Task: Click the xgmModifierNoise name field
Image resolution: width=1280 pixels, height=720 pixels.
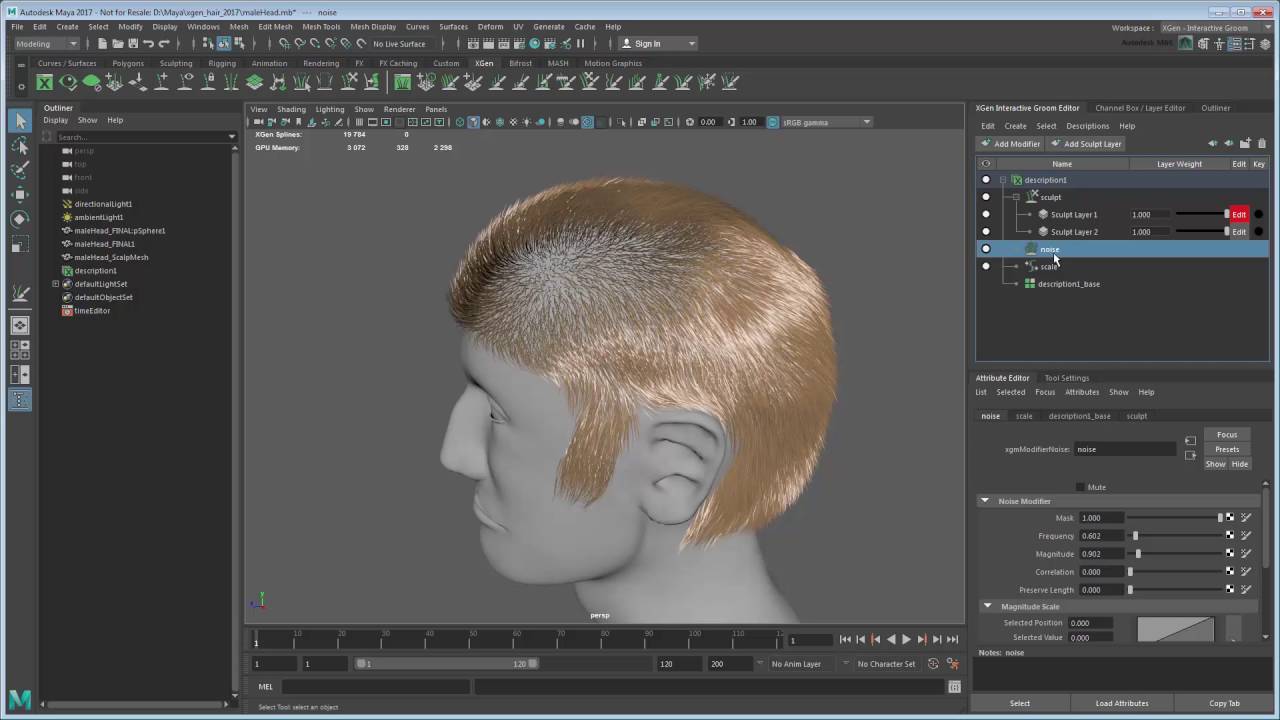Action: 1125,450
